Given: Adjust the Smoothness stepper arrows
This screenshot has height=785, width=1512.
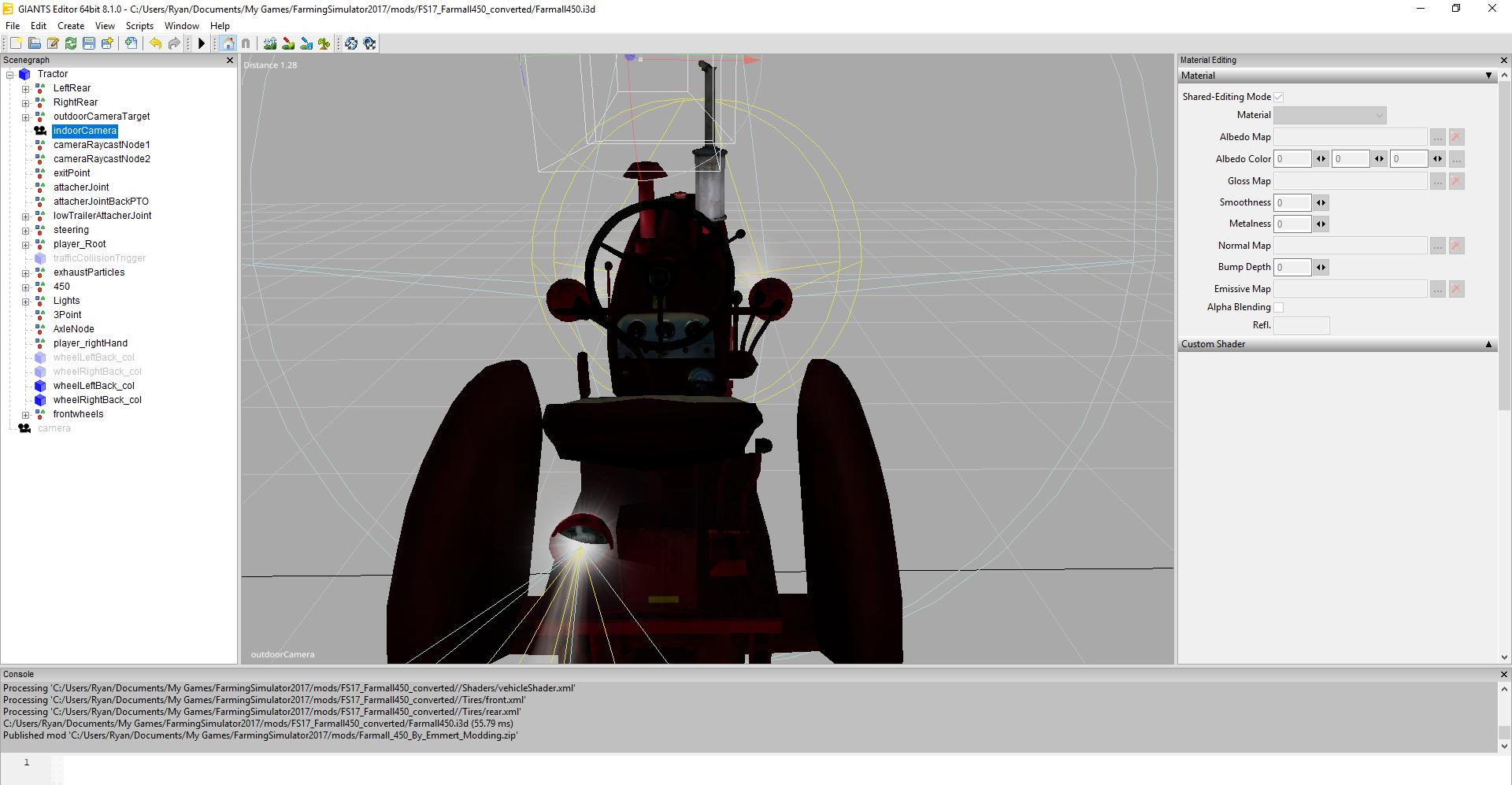Looking at the screenshot, I should [x=1321, y=202].
